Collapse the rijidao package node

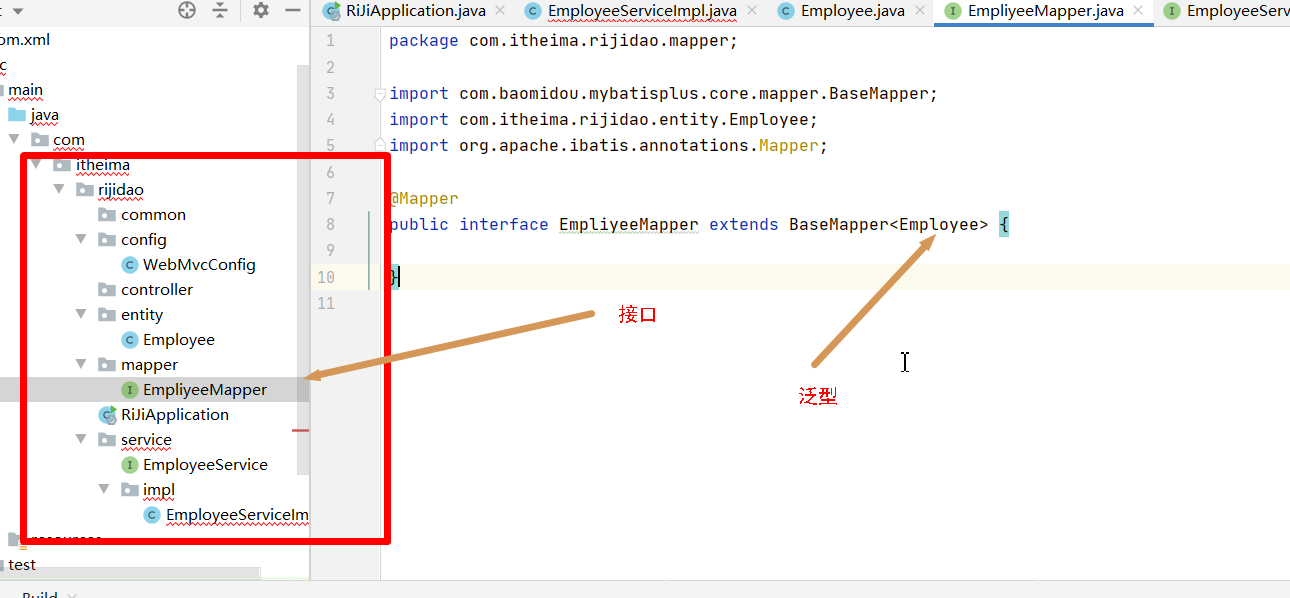coord(58,189)
